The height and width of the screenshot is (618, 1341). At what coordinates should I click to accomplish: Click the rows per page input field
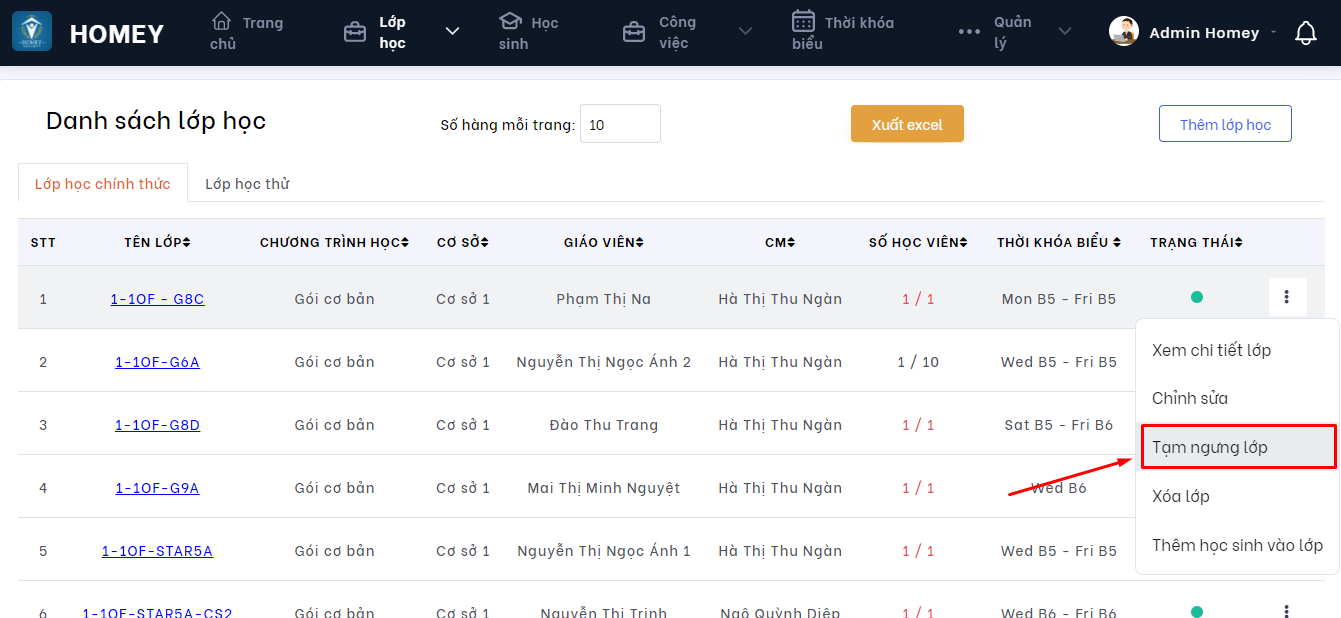[x=620, y=124]
